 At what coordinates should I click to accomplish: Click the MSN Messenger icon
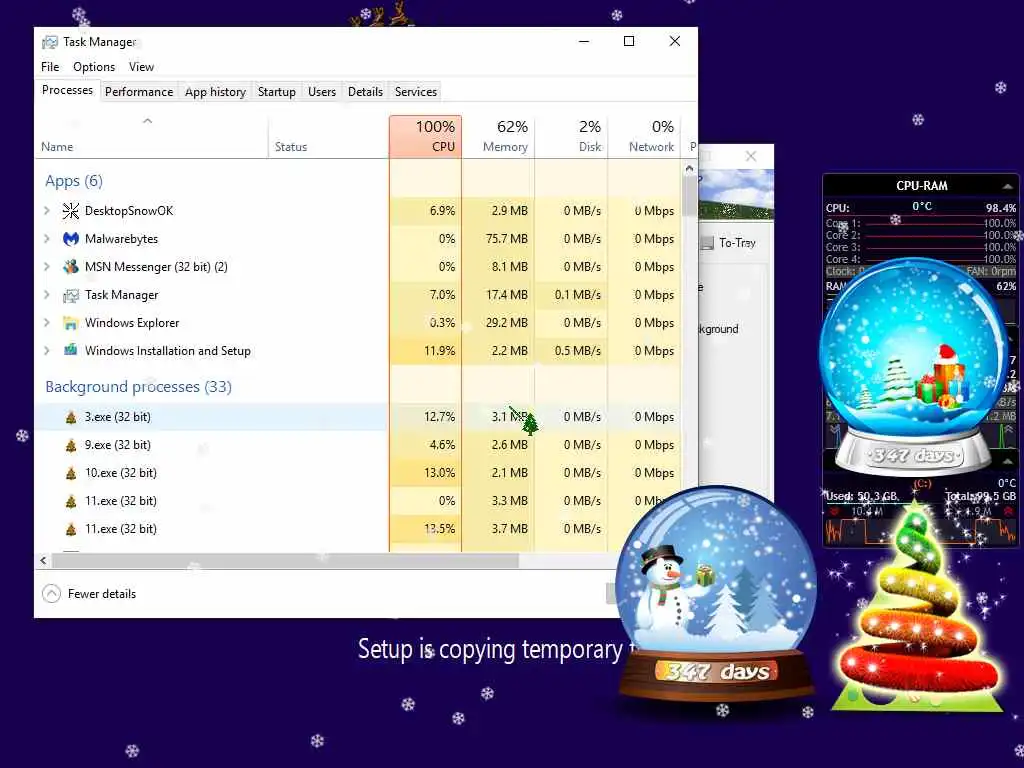pos(71,266)
